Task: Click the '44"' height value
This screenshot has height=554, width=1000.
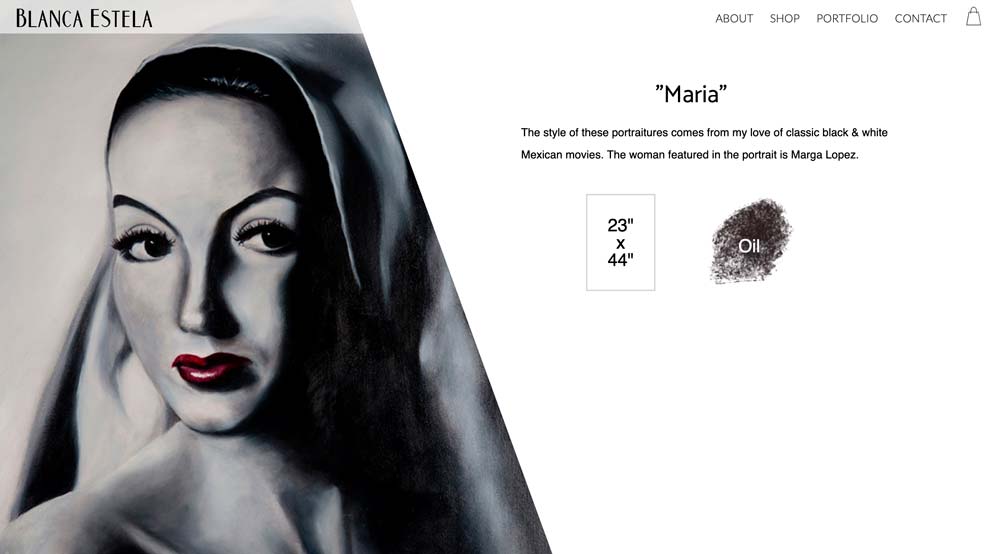Action: coord(620,259)
